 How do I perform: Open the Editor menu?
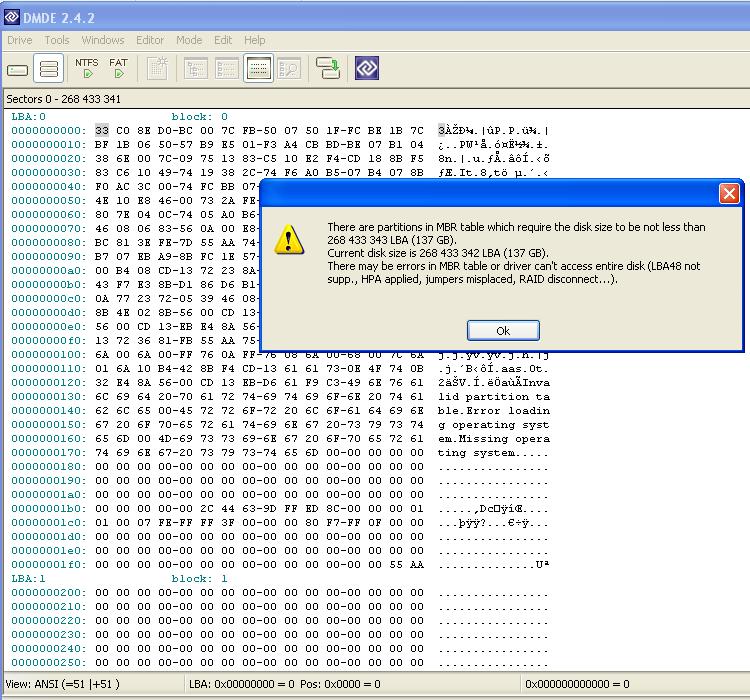[150, 40]
